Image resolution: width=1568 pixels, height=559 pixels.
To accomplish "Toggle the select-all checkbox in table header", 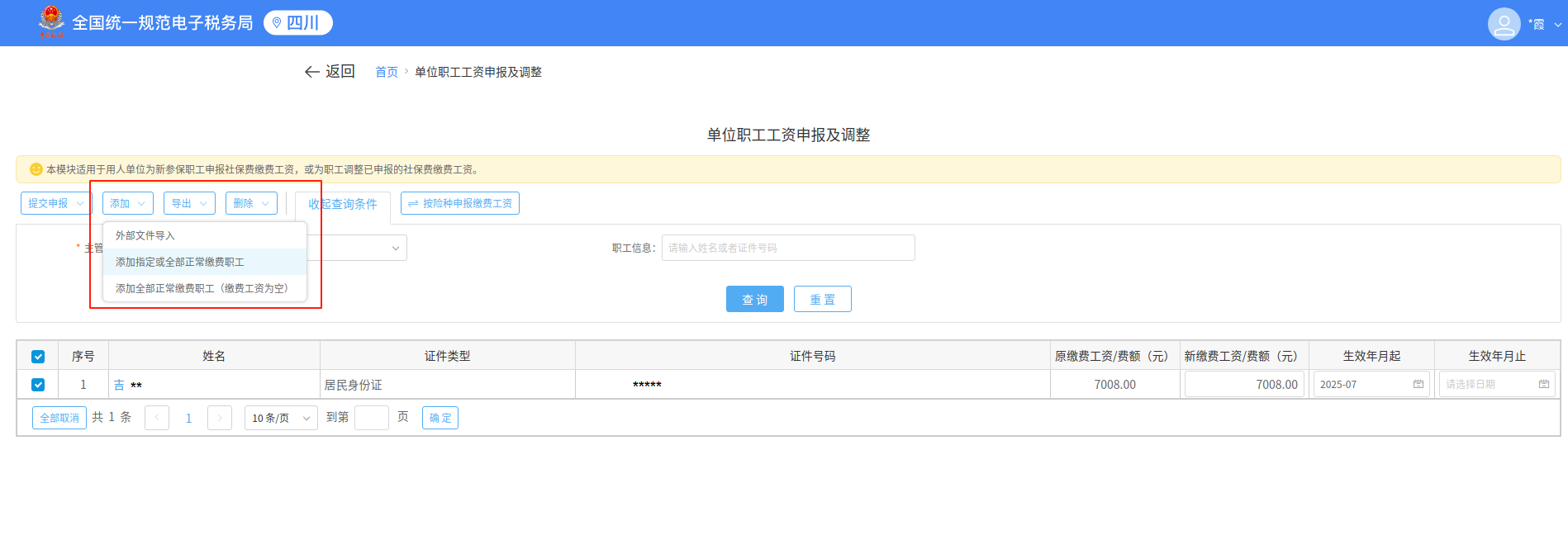I will pyautogui.click(x=38, y=357).
